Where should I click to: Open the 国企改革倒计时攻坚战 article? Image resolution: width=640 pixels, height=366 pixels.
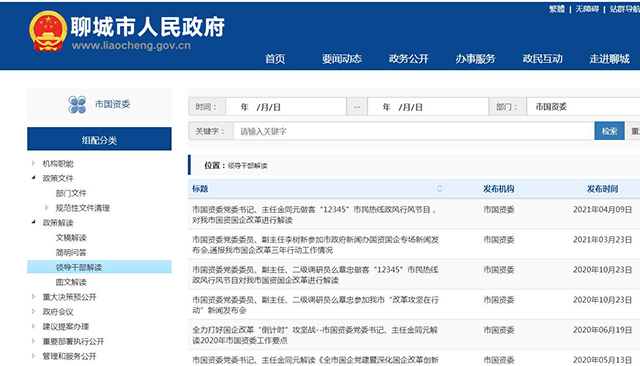[x=315, y=335]
